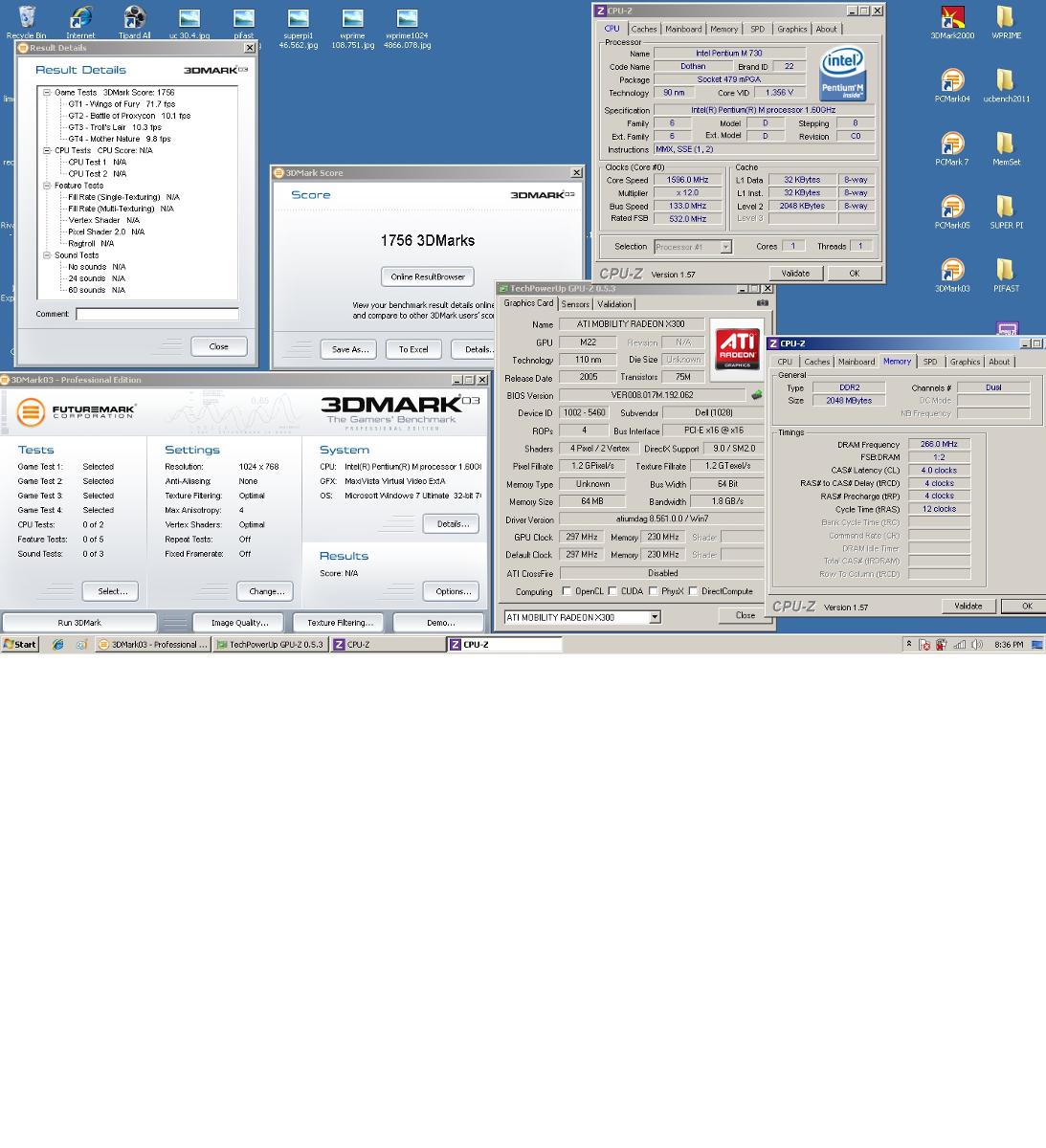1046x1148 pixels.
Task: Click the Run 3DMark button
Action: click(x=79, y=623)
